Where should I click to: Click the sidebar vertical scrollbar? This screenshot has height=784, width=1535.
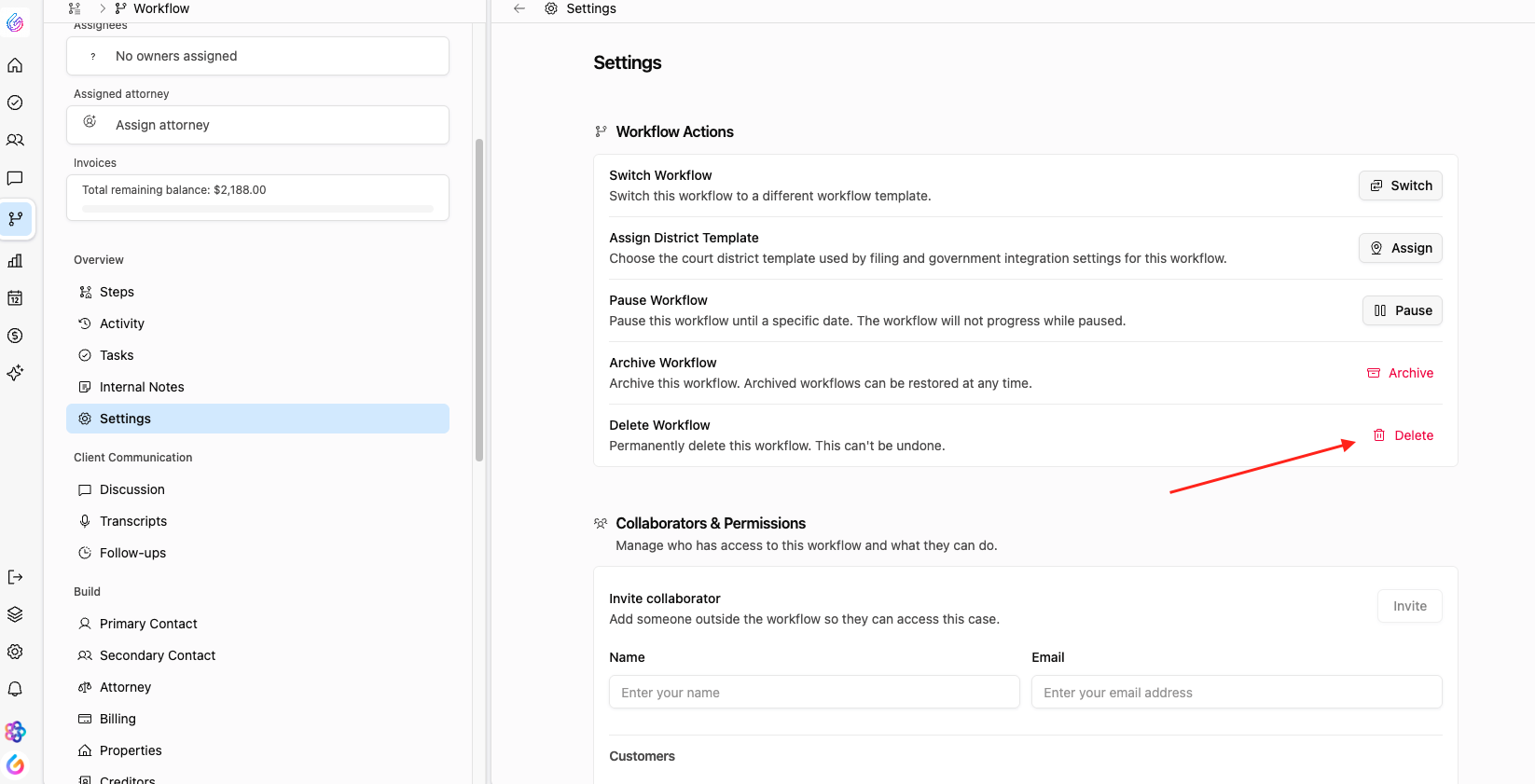(479, 300)
